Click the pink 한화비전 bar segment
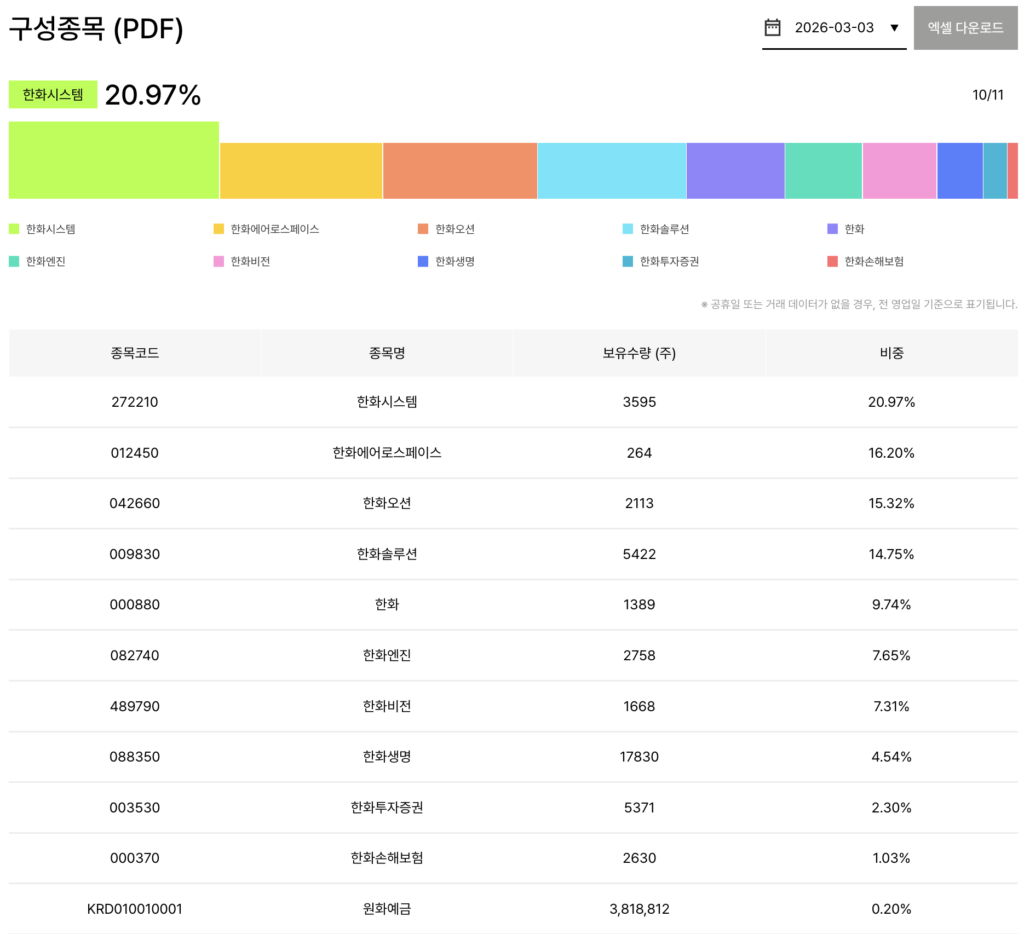This screenshot has height=934, width=1024. pyautogui.click(x=899, y=170)
